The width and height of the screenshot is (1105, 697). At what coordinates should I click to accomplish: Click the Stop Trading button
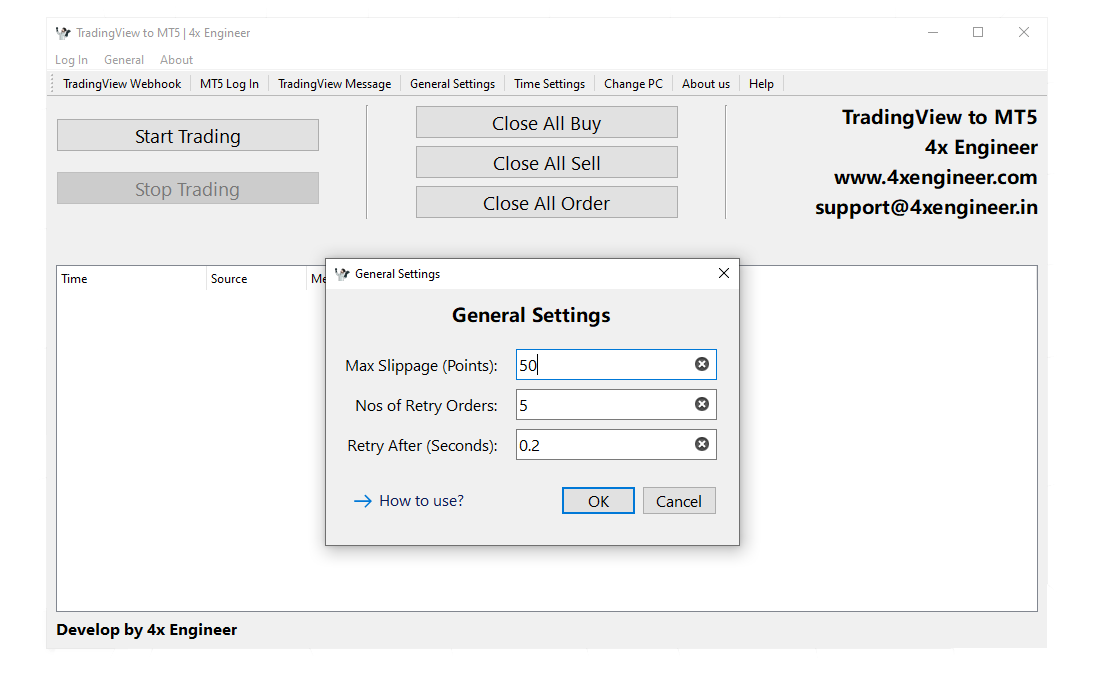[x=188, y=188]
